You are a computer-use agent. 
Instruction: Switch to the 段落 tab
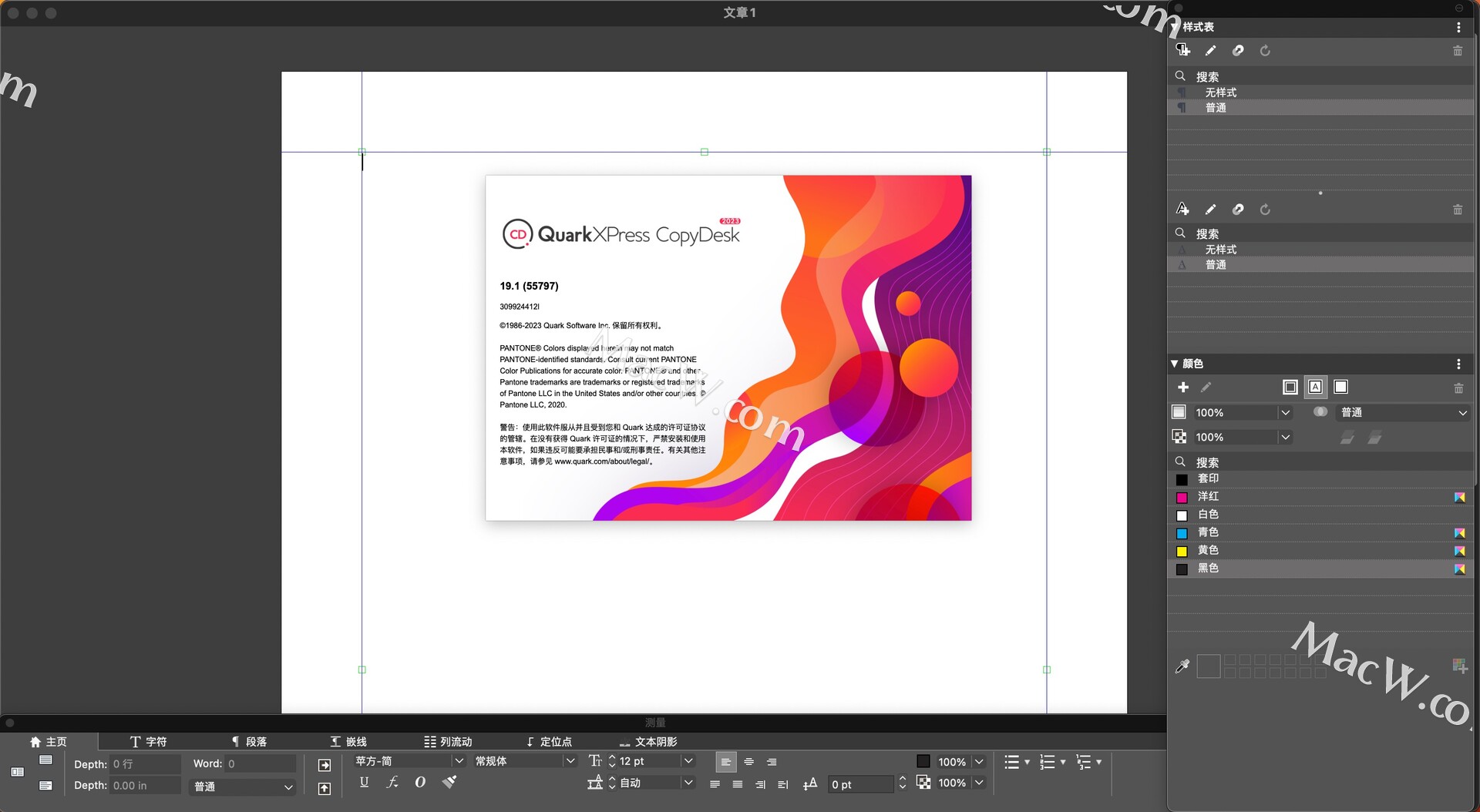tap(249, 742)
